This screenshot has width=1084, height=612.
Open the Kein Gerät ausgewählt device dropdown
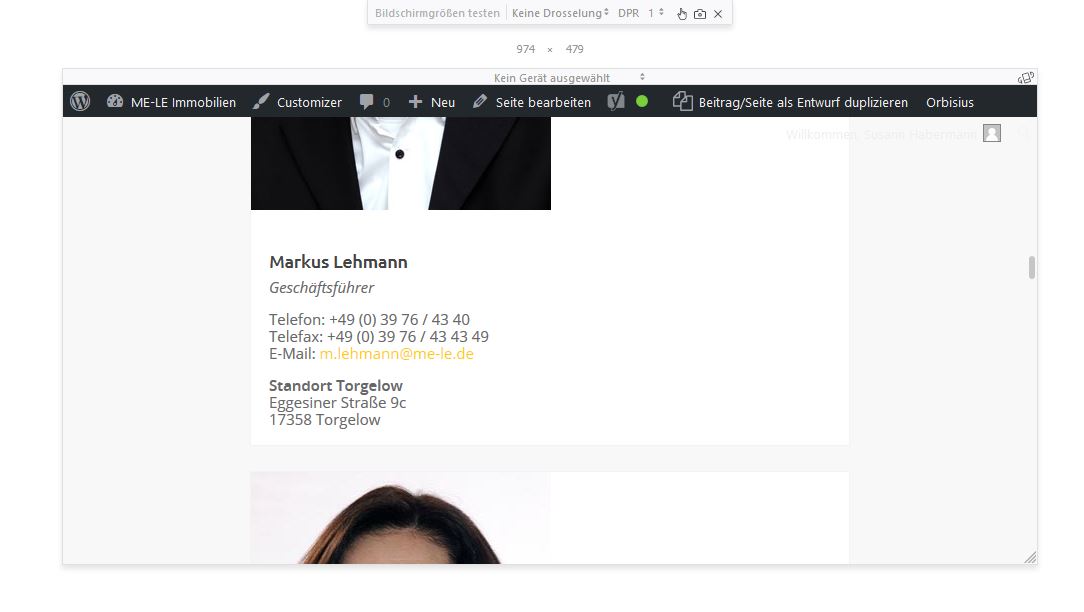tap(569, 77)
